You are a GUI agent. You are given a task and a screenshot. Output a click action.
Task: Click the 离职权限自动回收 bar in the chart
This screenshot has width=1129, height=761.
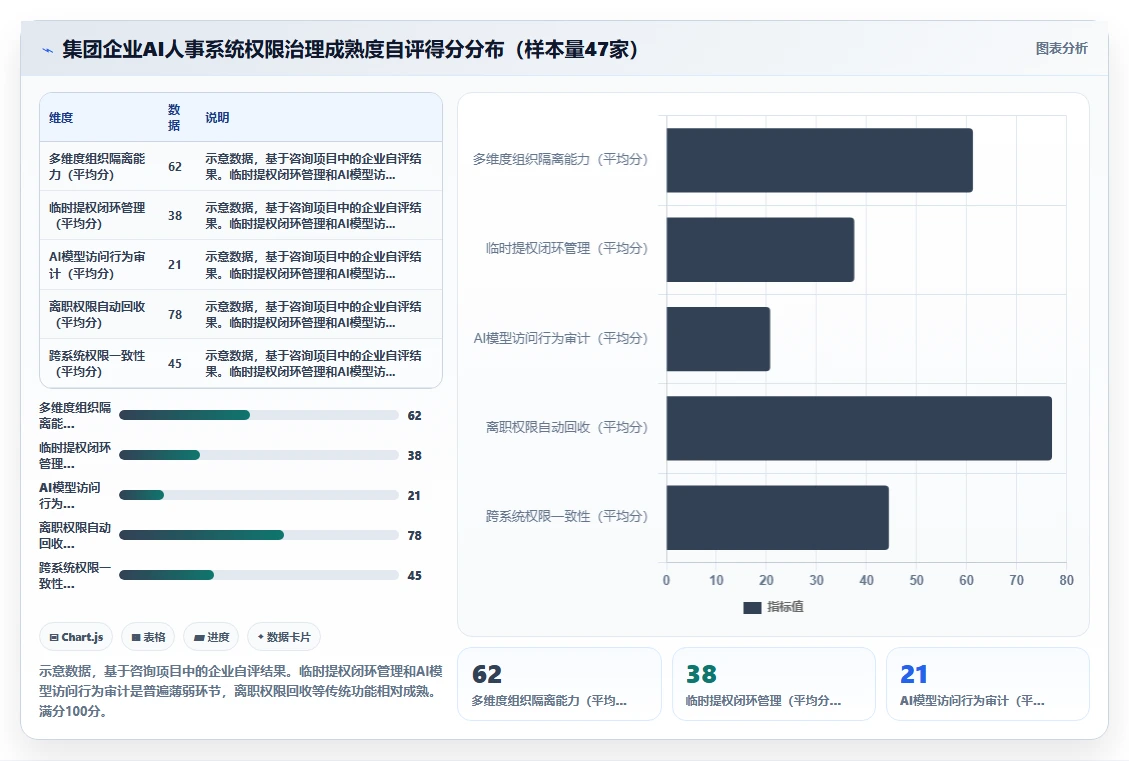[x=859, y=428]
